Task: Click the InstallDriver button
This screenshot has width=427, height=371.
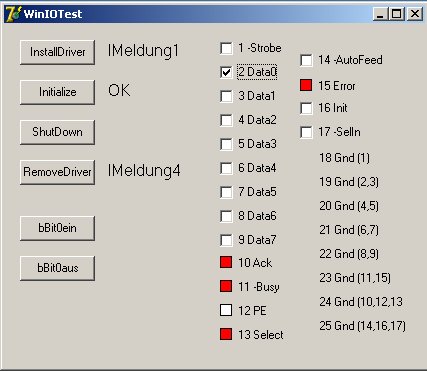Action: [57, 52]
